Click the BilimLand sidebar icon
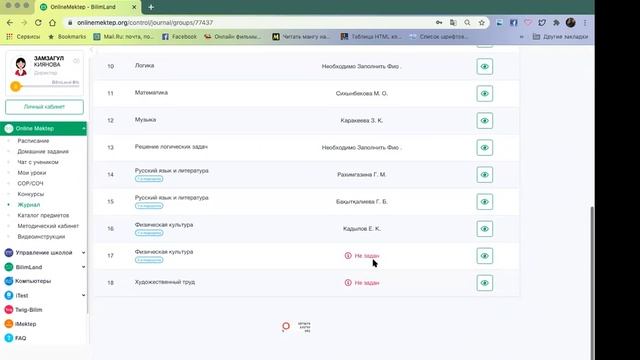Screen dimensions: 640x360 pos(9,267)
